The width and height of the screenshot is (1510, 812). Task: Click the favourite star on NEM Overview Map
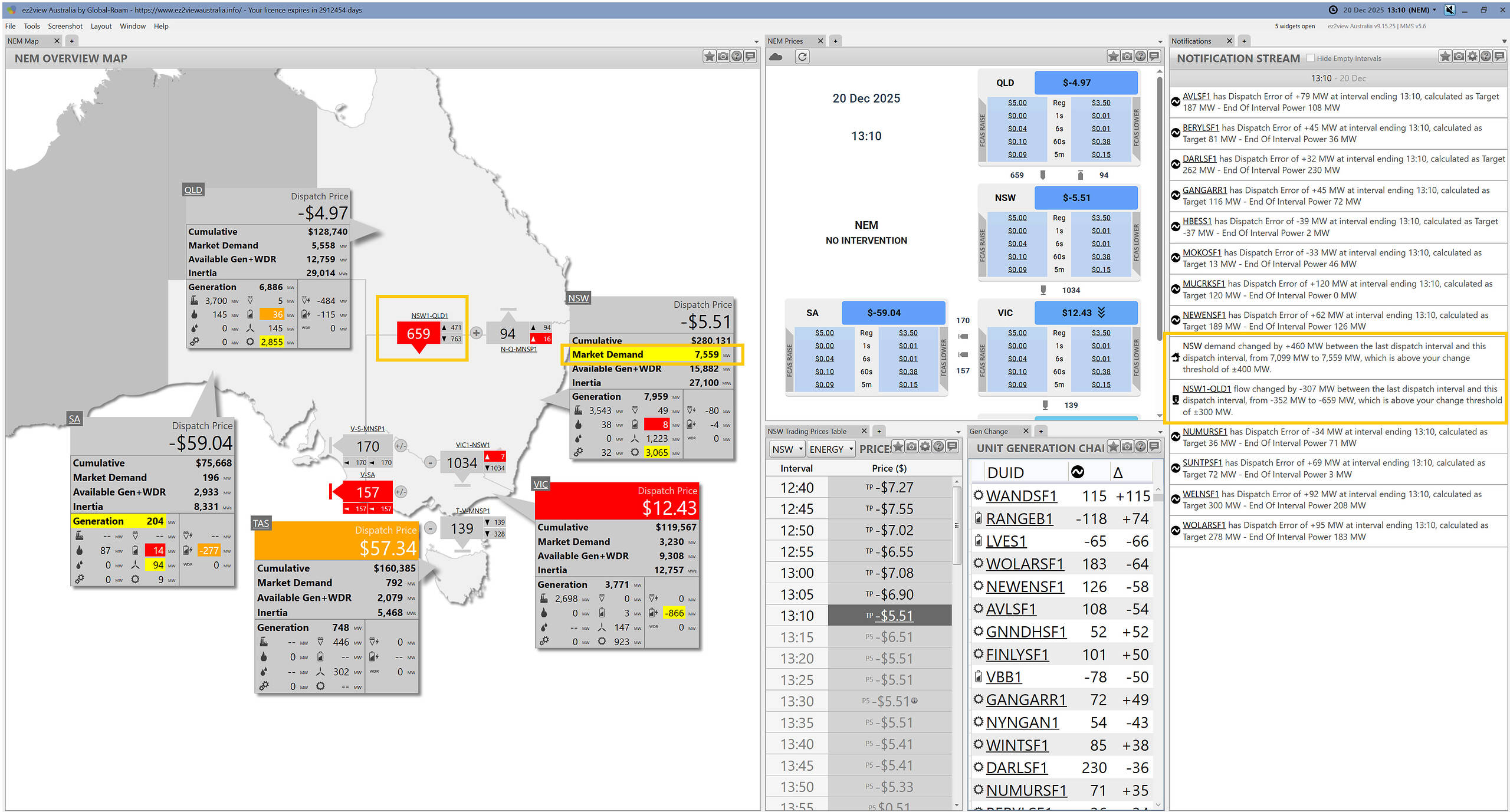point(709,57)
